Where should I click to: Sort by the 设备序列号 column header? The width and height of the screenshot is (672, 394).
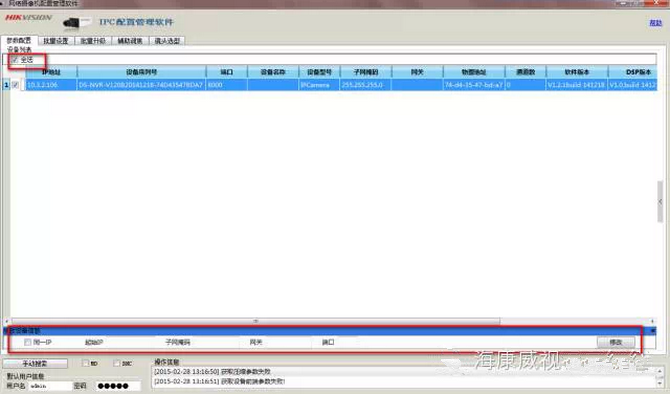coord(141,72)
